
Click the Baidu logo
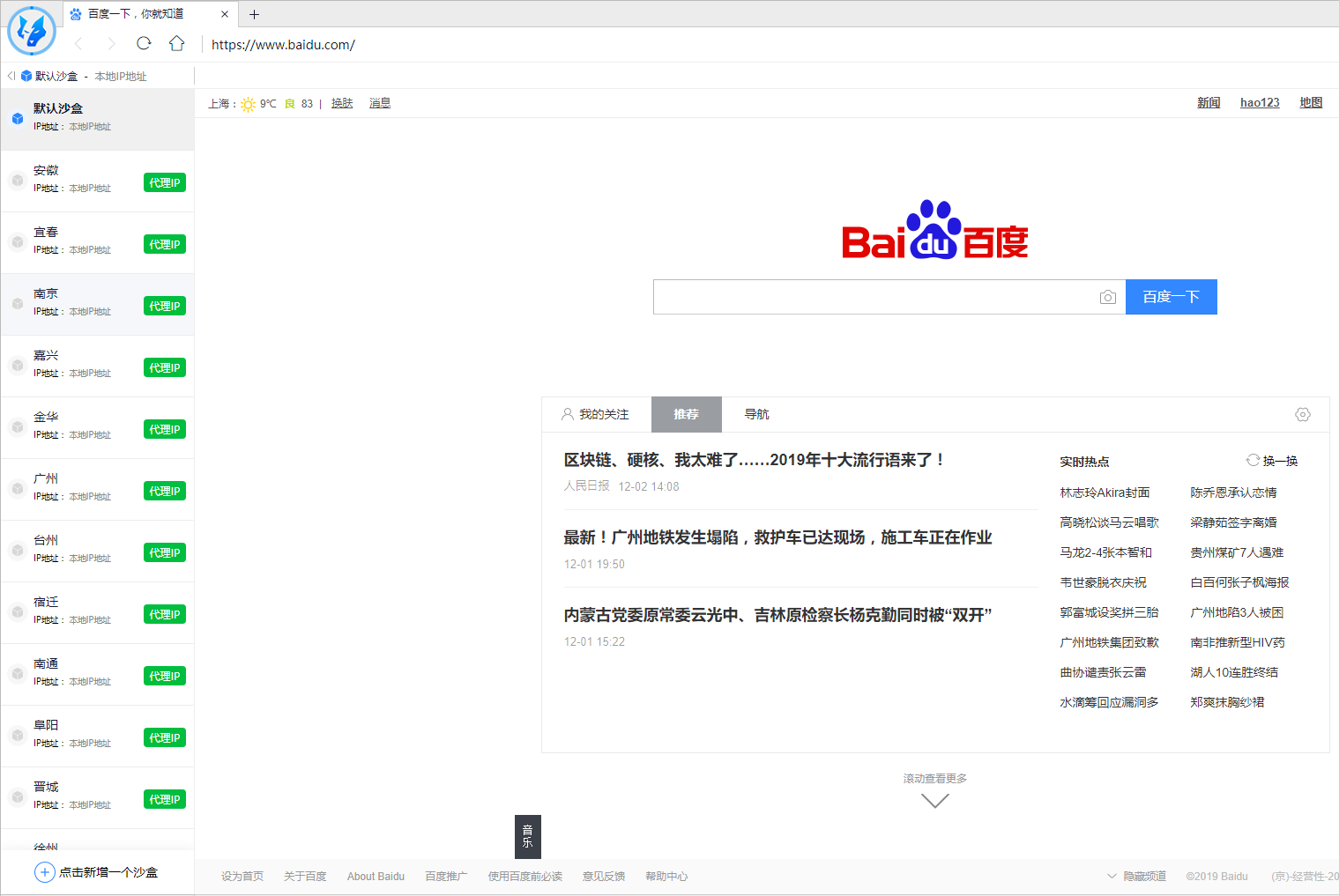pos(935,230)
